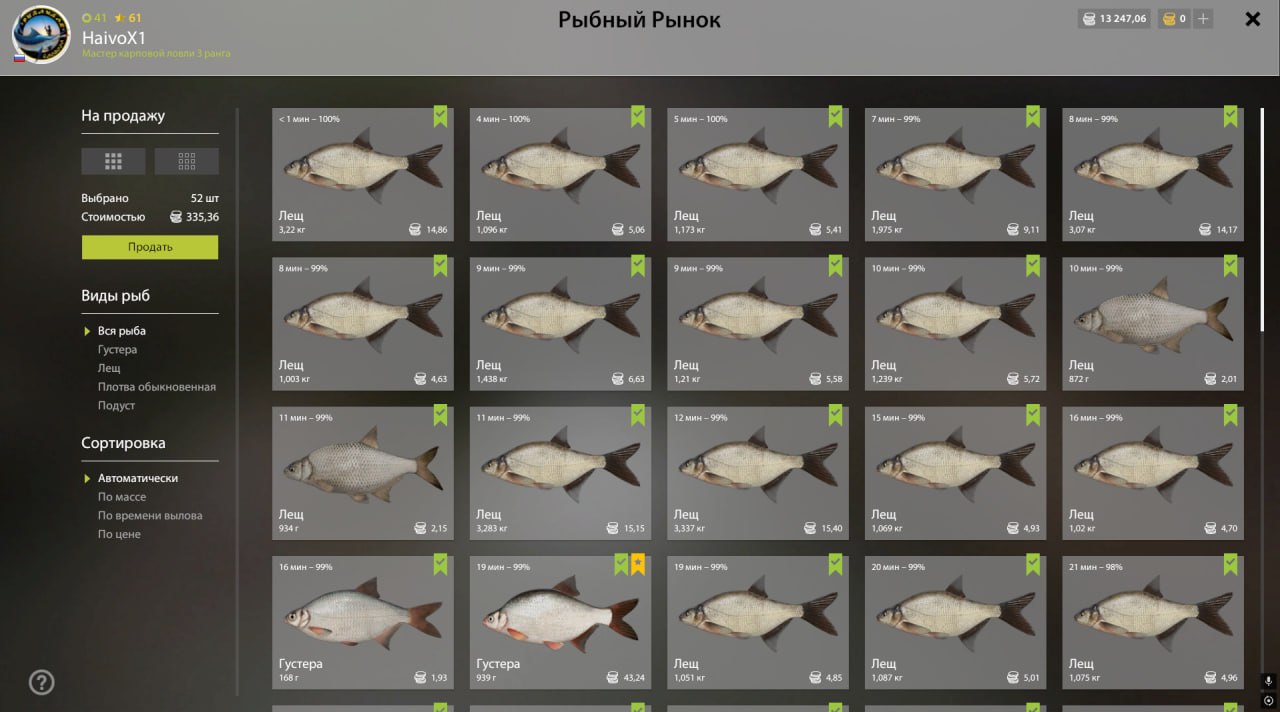Filter fish list by Густера
The width and height of the screenshot is (1280, 712).
tap(117, 350)
